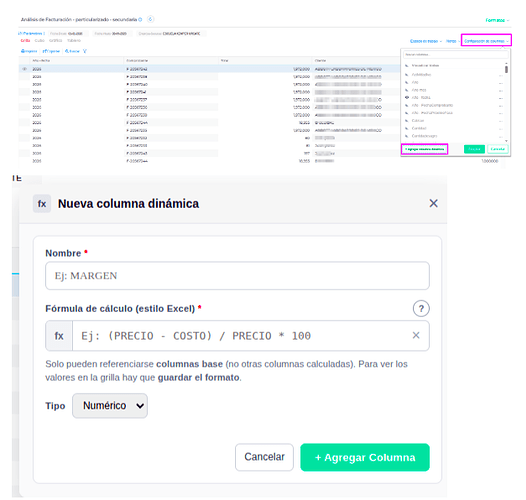Close the Nueva columna dinámica dialog
Viewport: 526px width, 500px height.
pos(433,203)
